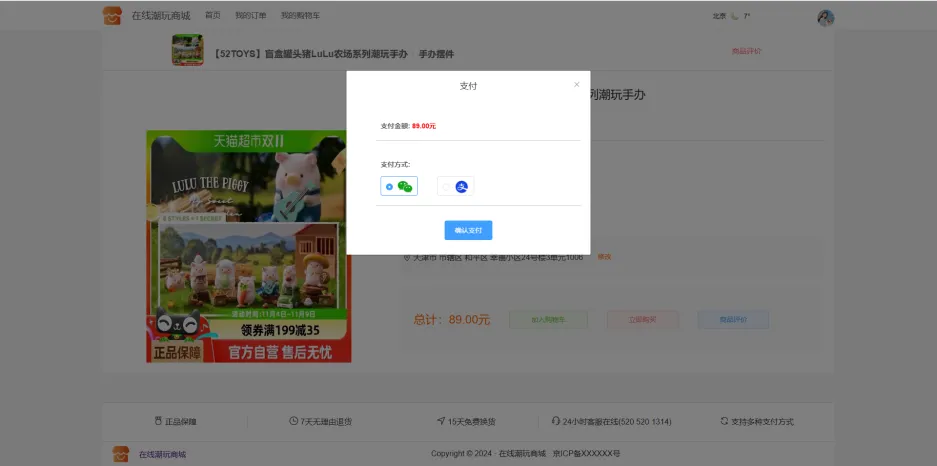Select the Alipay radio option

(446, 187)
